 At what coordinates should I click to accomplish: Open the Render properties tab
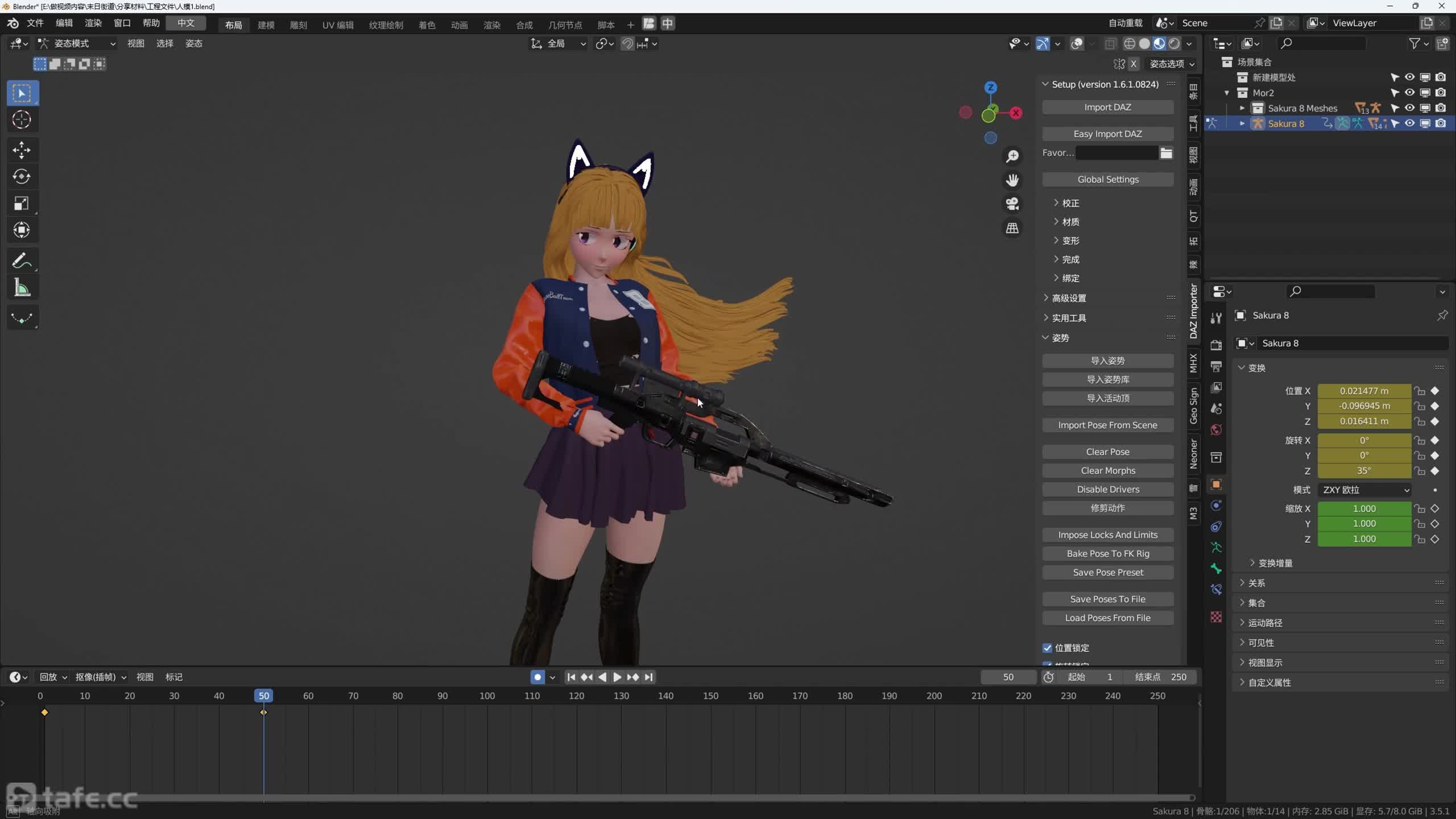pos(1217,345)
